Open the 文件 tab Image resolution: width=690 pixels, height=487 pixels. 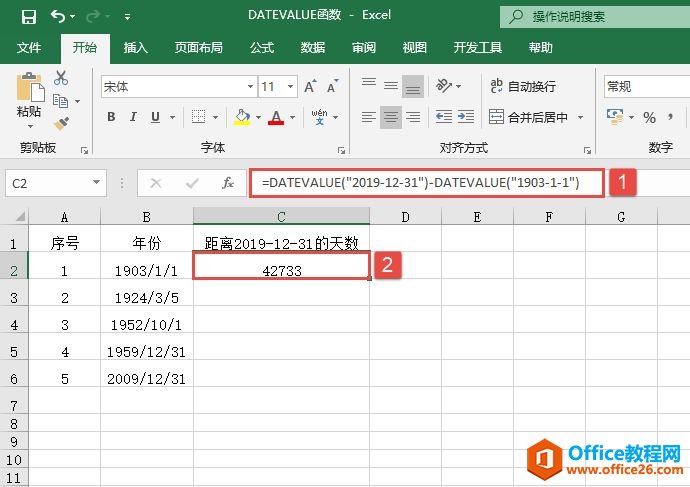(29, 48)
